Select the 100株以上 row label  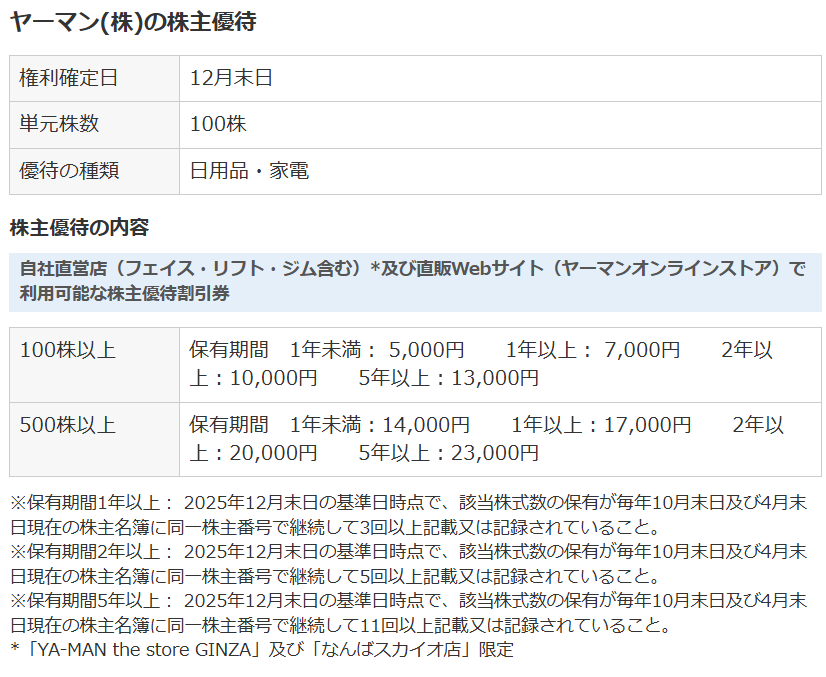click(x=68, y=350)
